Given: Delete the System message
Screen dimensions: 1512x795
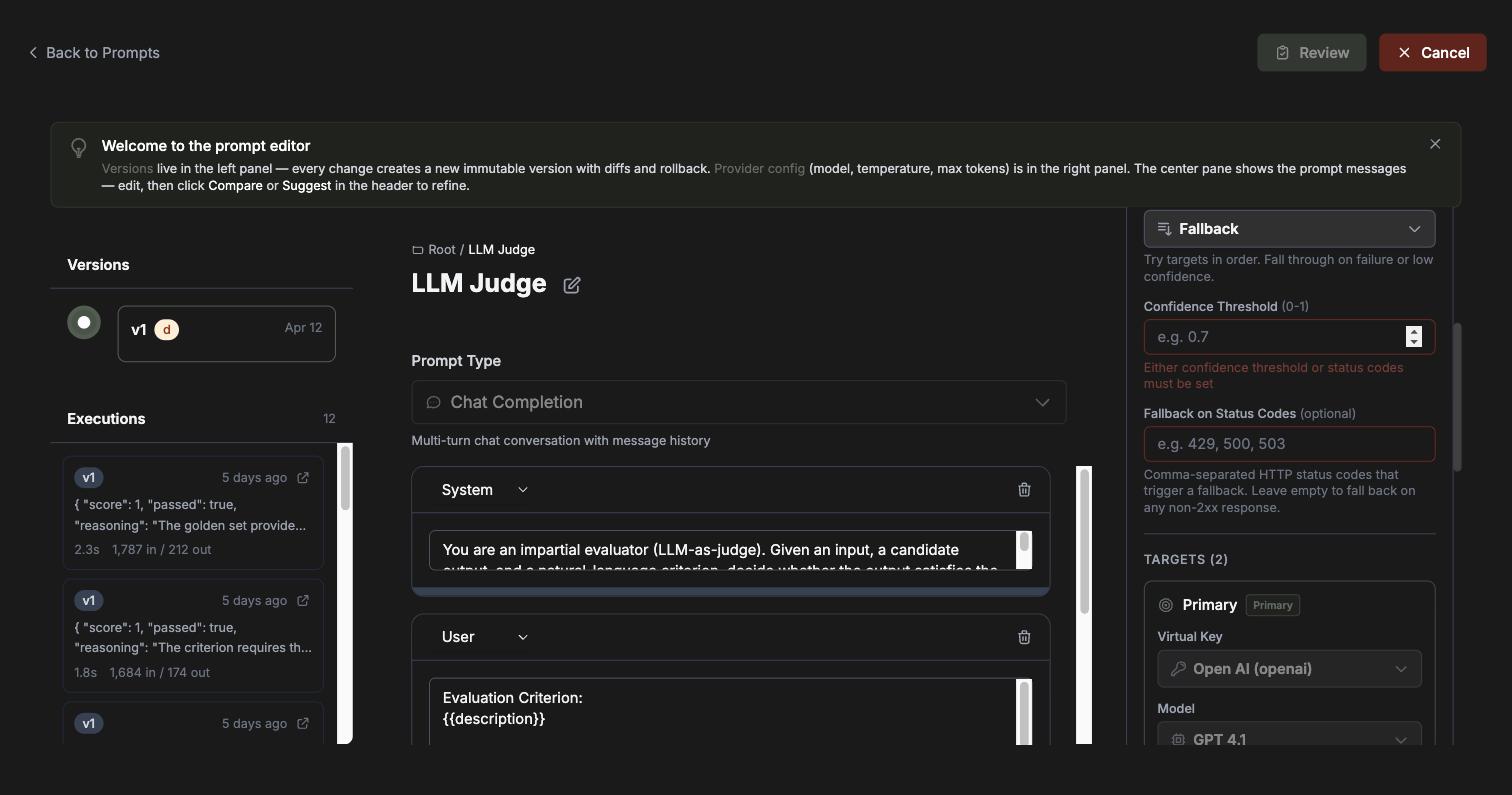Looking at the screenshot, I should pyautogui.click(x=1024, y=490).
